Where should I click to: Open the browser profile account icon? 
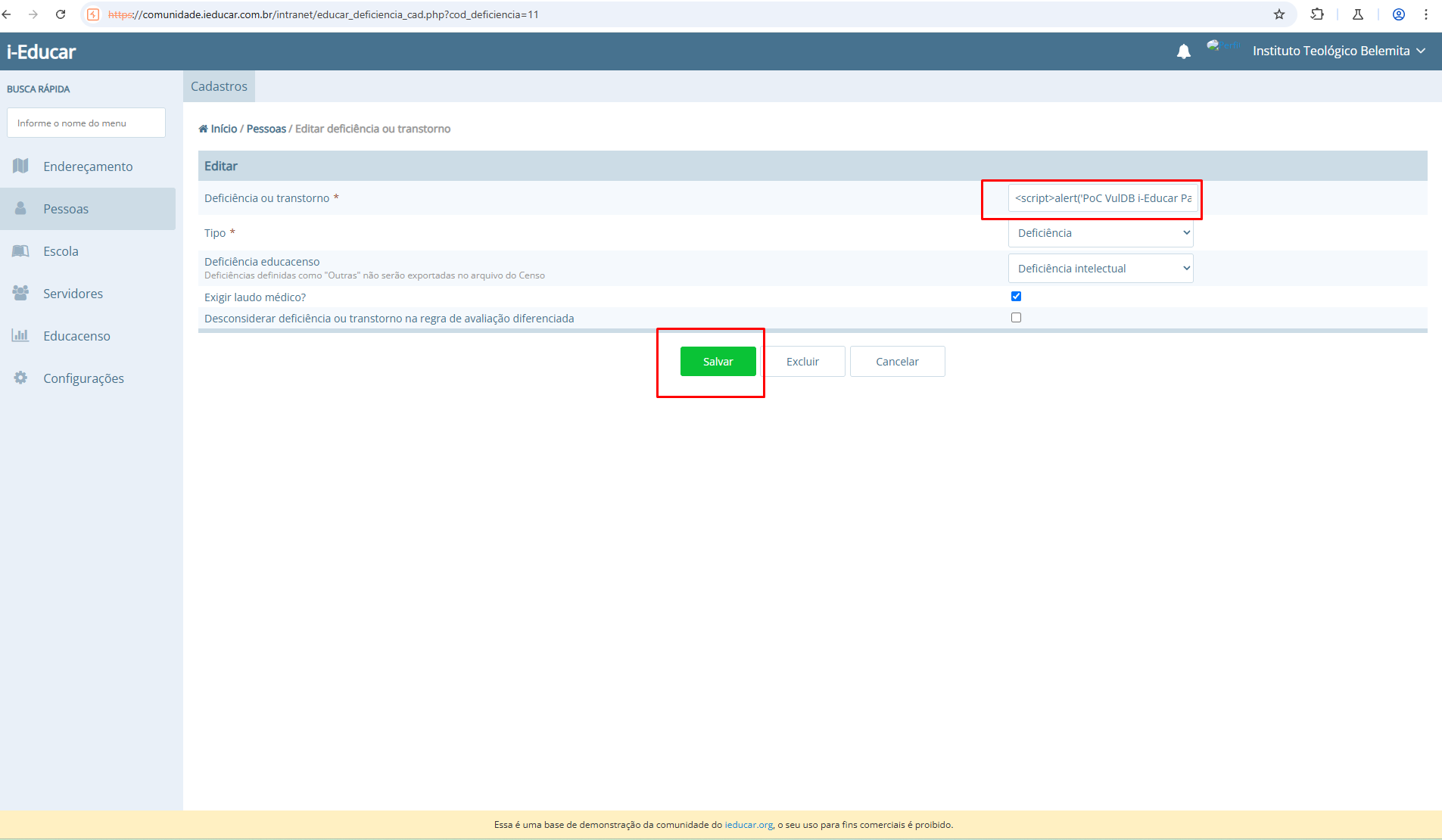(x=1399, y=14)
